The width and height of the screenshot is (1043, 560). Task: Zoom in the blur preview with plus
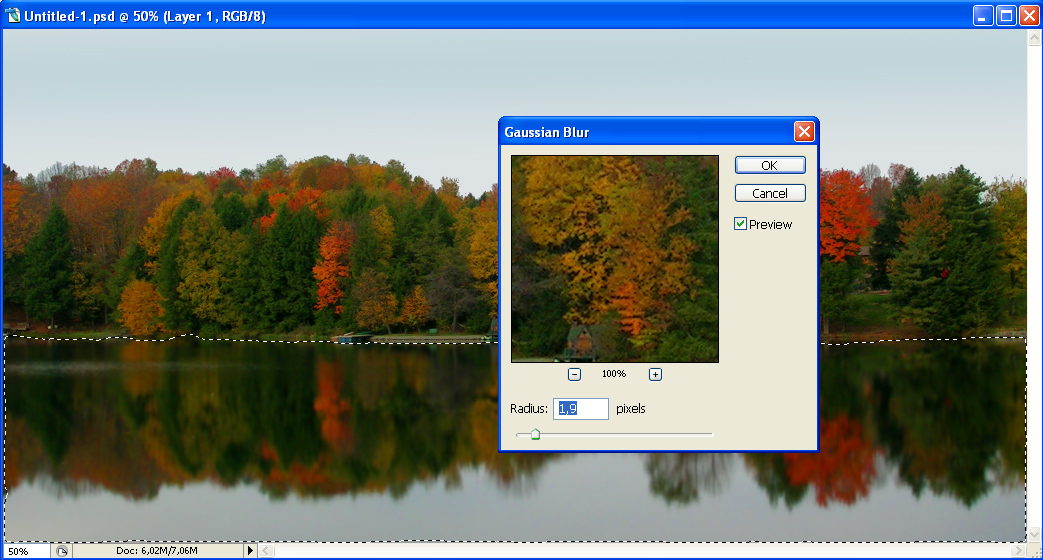pos(655,374)
